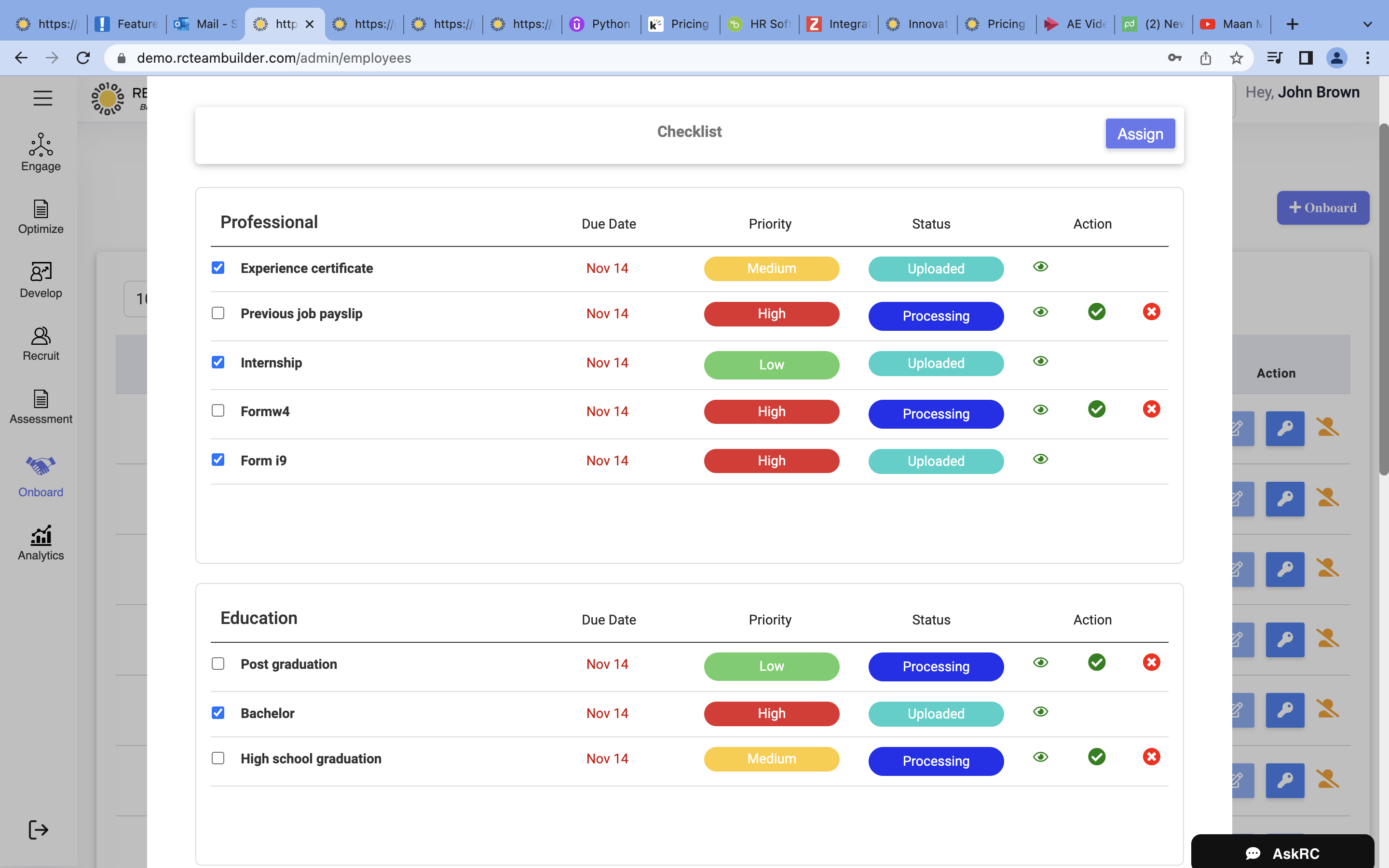
Task: Open the Chrome three-dot menu
Action: 1368,58
